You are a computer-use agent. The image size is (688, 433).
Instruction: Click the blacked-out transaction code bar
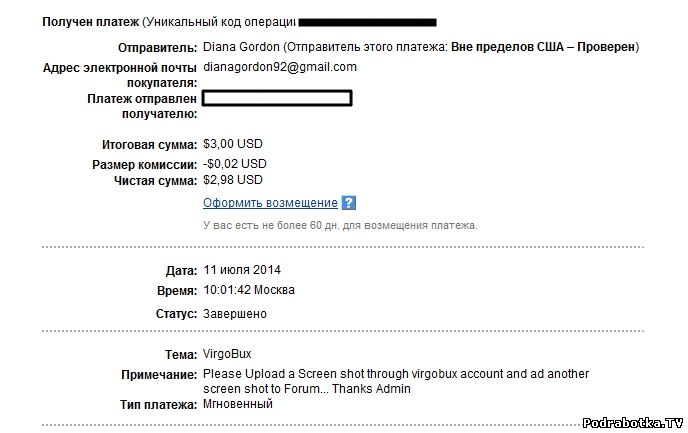coord(367,21)
